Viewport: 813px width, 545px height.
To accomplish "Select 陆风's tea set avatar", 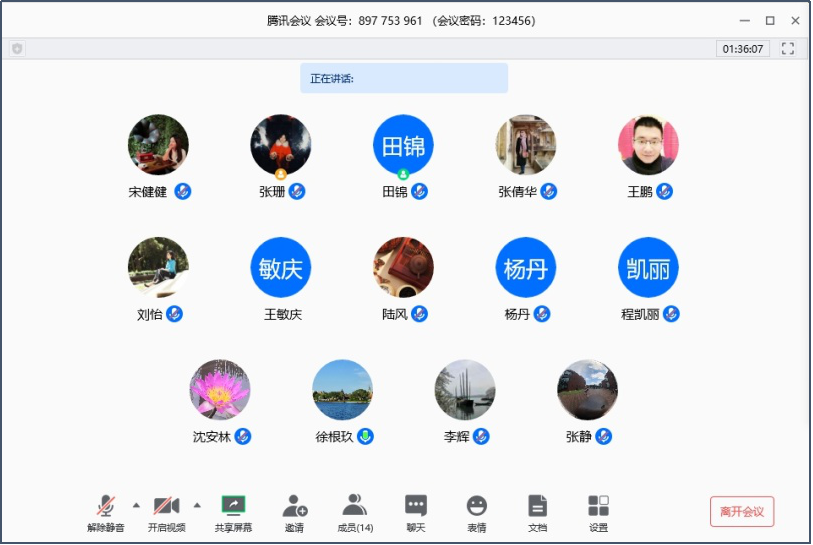I will pos(403,267).
